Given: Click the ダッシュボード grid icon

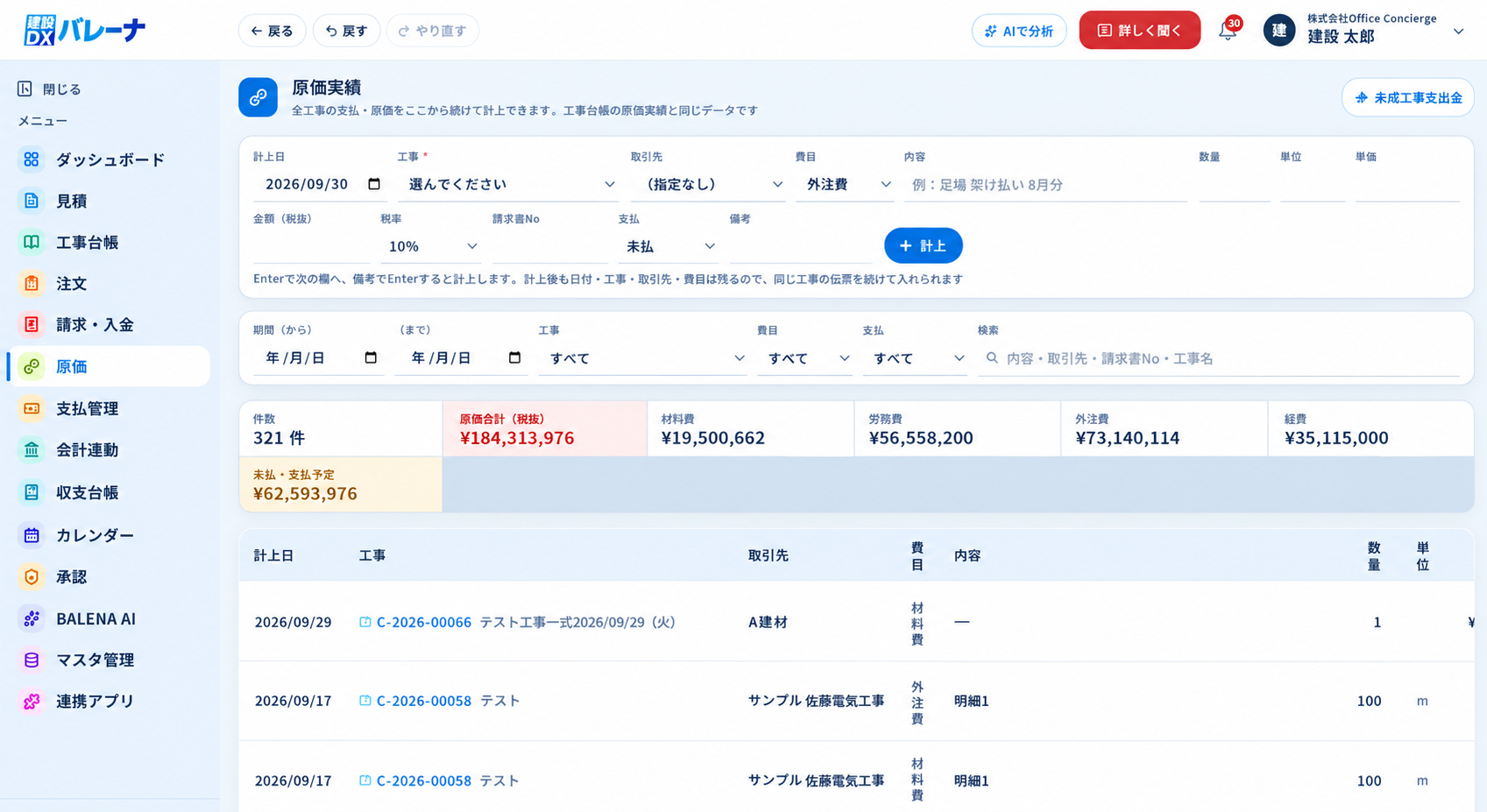Looking at the screenshot, I should tap(32, 159).
